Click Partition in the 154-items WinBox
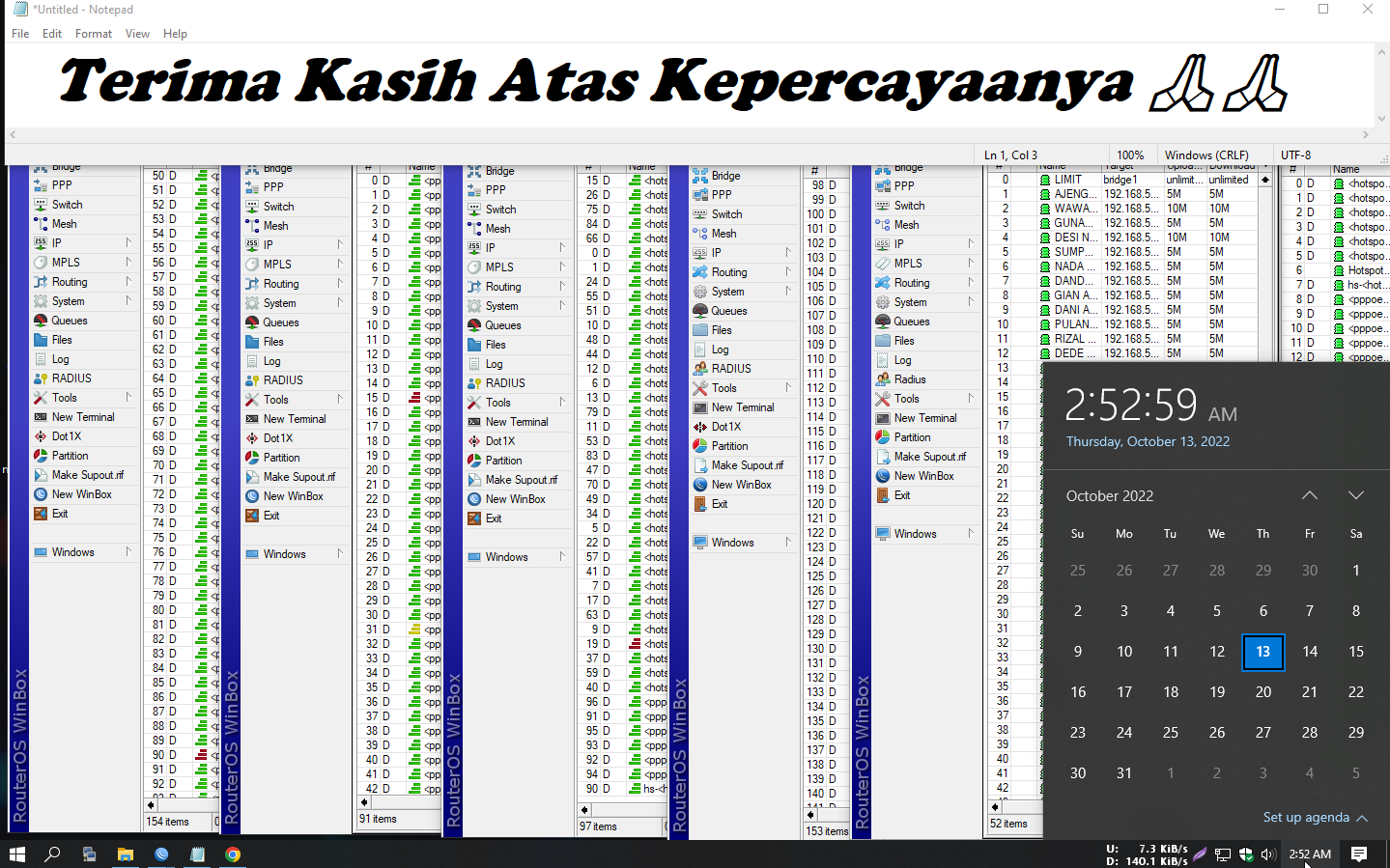This screenshot has width=1390, height=868. coord(70,456)
